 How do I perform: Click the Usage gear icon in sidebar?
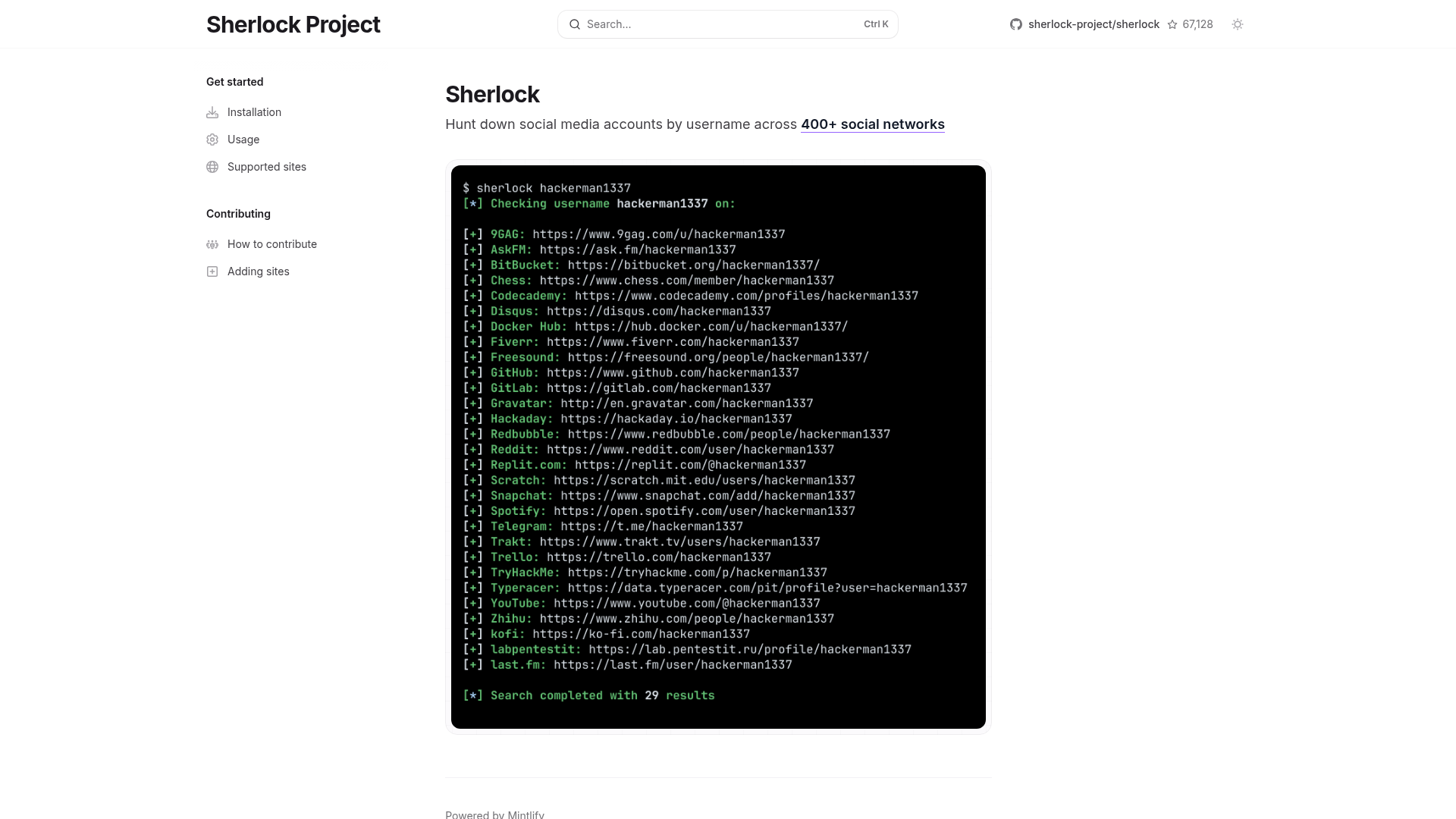coord(212,140)
